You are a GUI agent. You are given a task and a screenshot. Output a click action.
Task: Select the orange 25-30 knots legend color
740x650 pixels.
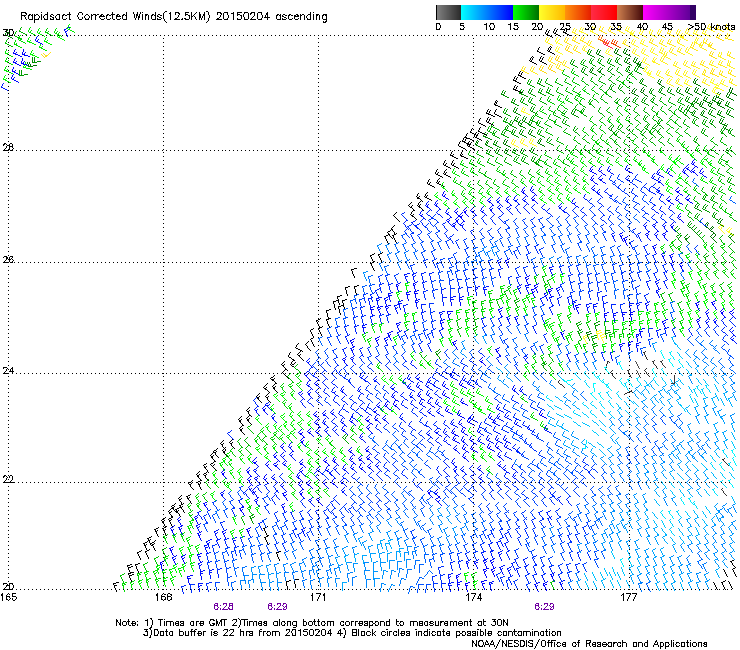click(x=578, y=12)
